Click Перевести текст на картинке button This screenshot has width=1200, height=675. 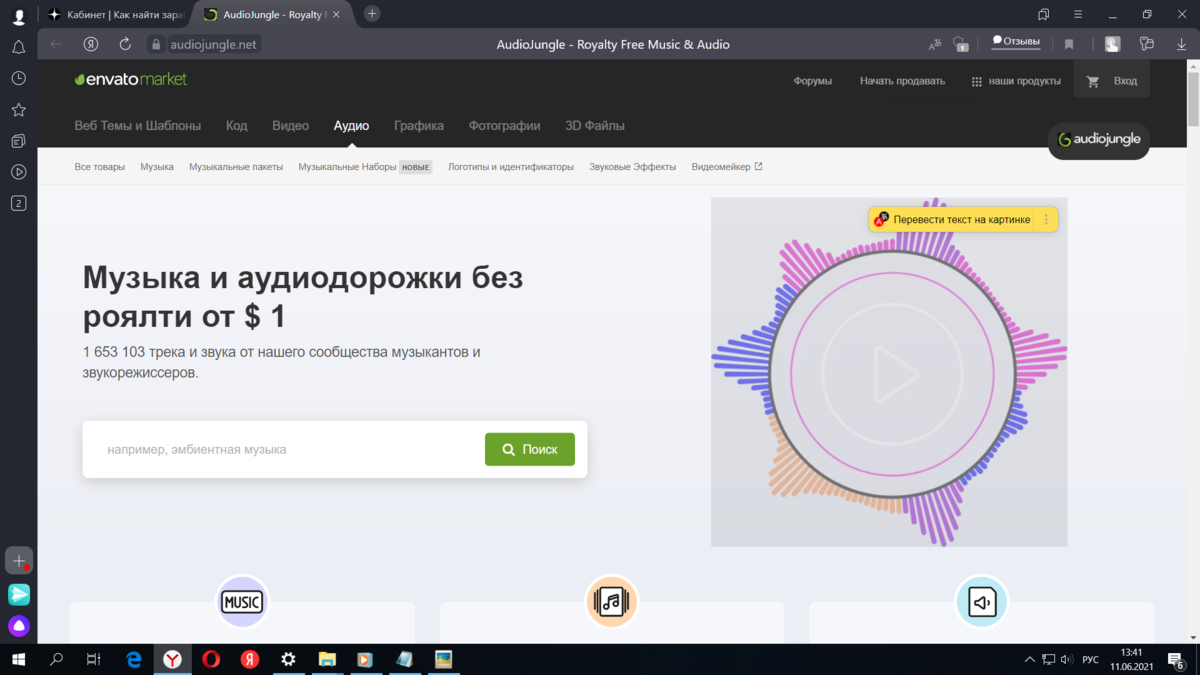click(x=952, y=220)
